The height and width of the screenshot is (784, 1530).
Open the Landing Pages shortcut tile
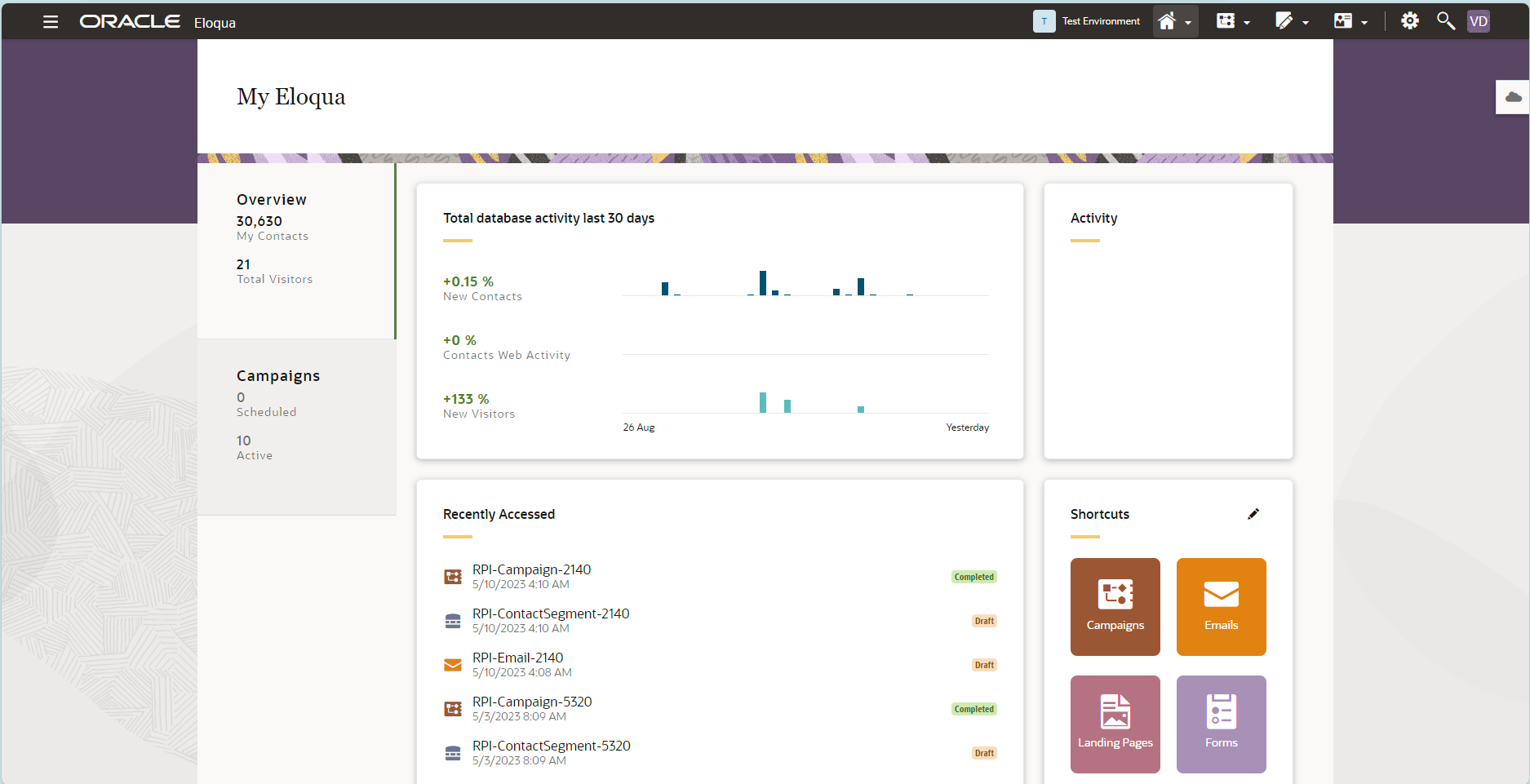pos(1115,724)
